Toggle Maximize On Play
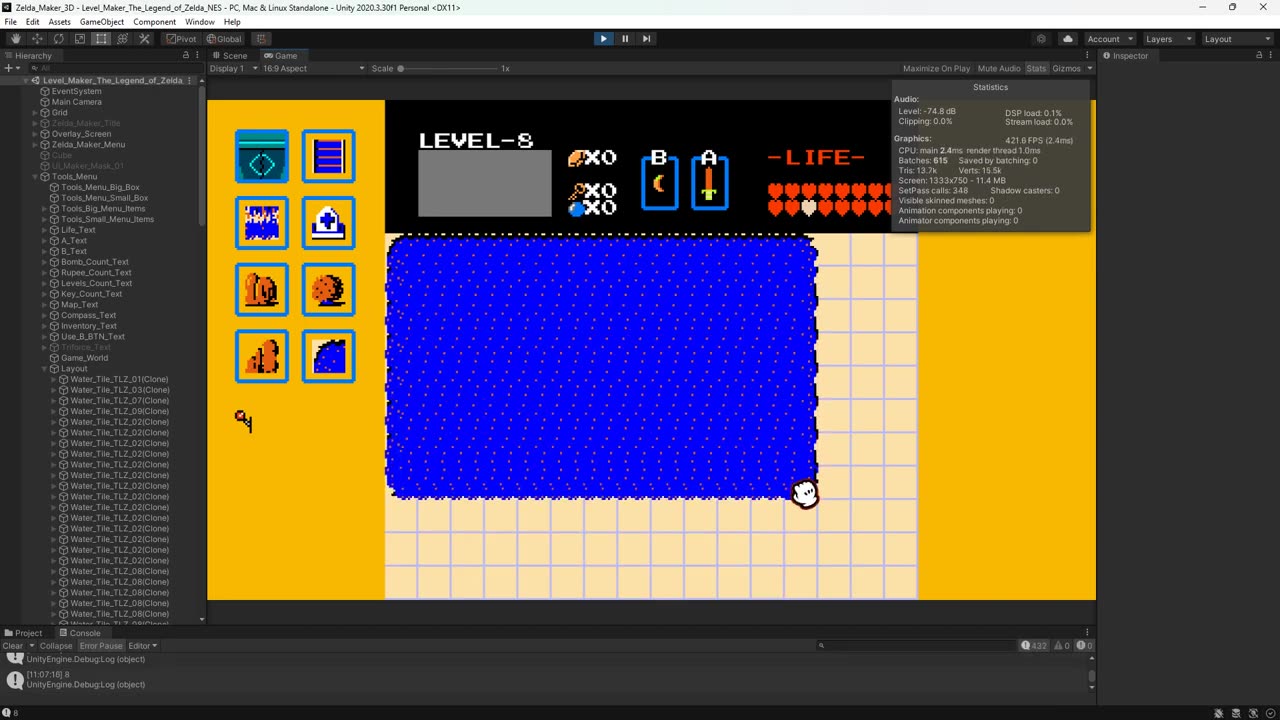1280x720 pixels. [936, 68]
